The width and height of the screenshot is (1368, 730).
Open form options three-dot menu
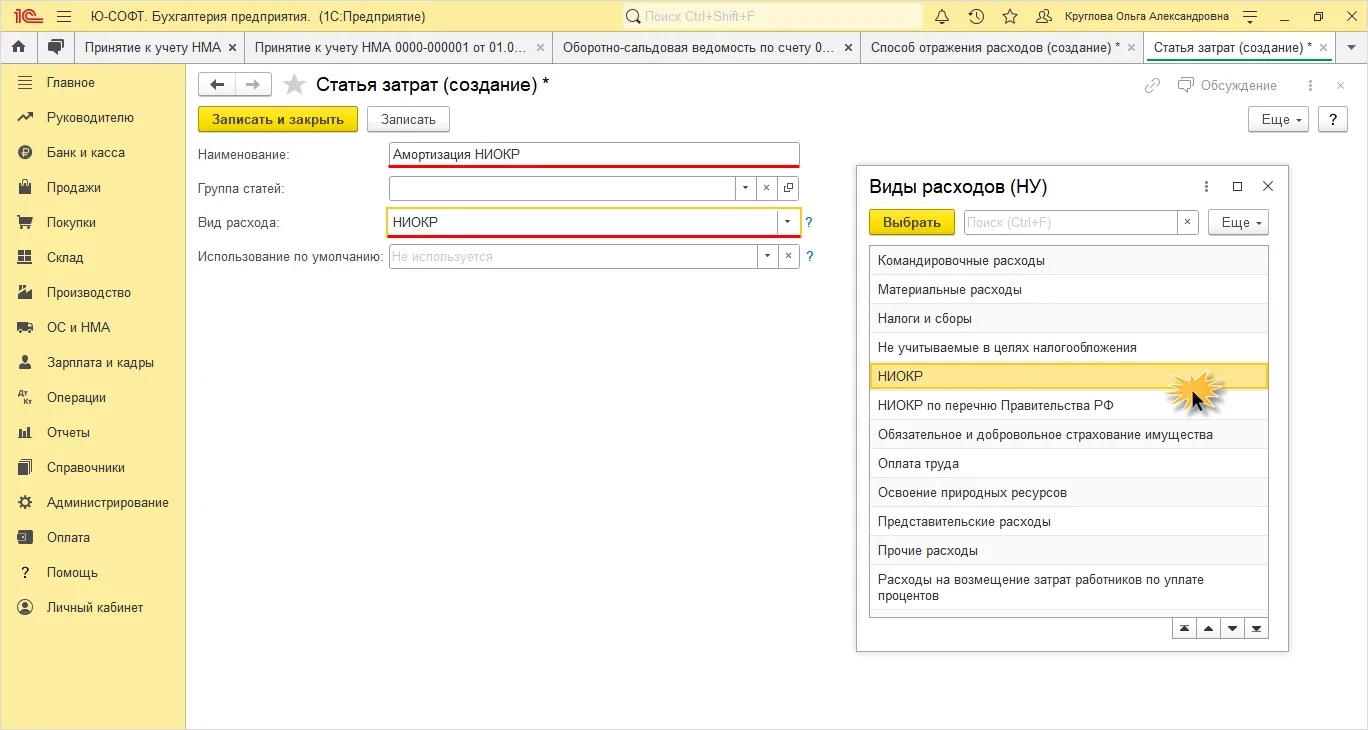pyautogui.click(x=1309, y=86)
